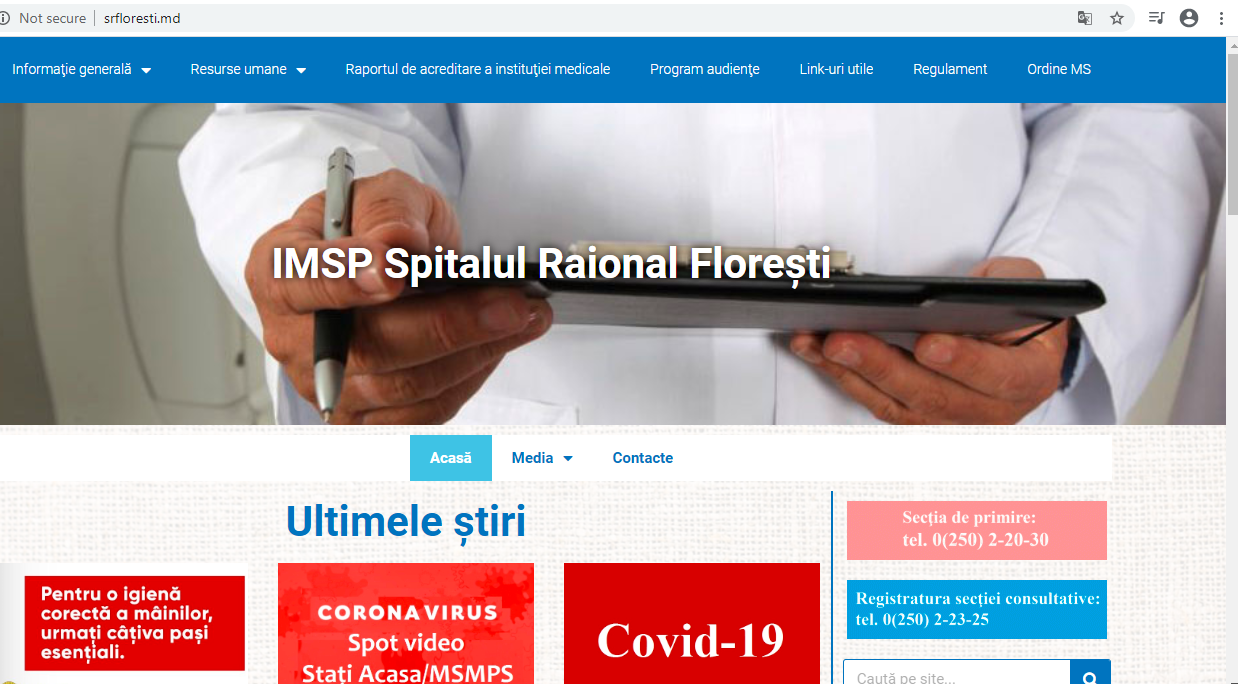The height and width of the screenshot is (684, 1238).
Task: Open the media control icon in toolbar
Action: coord(1156,18)
